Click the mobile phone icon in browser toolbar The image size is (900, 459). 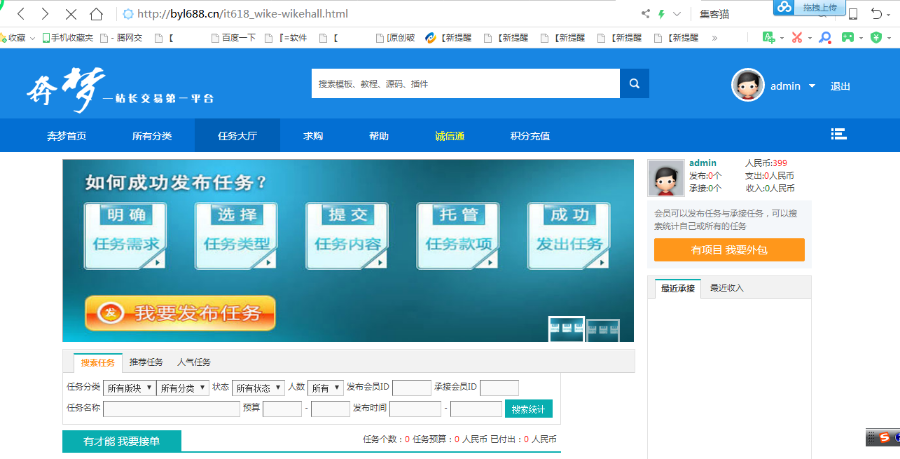coord(853,14)
